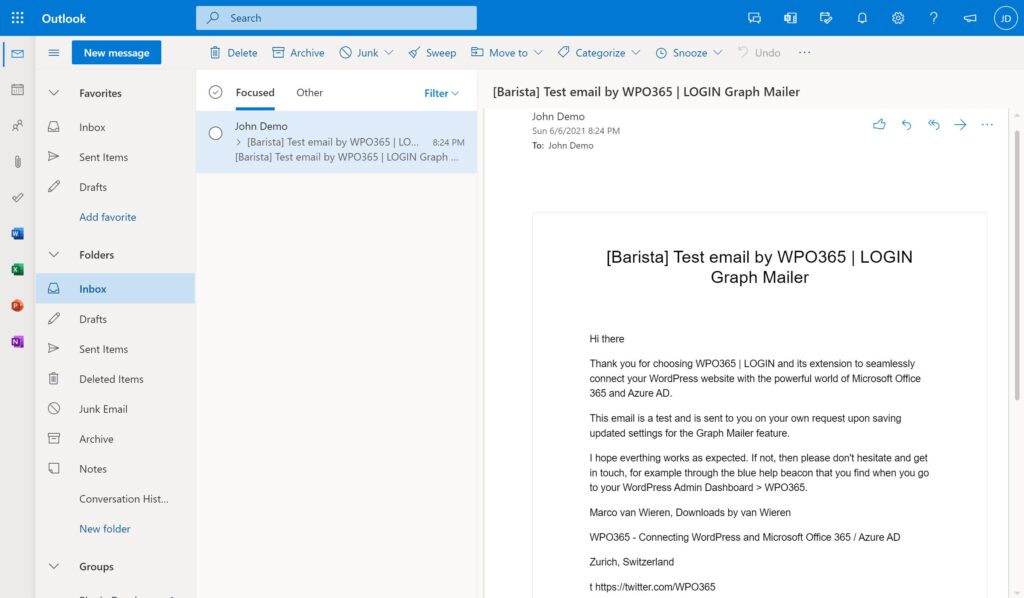Click the reading pane vertical scrollbar
Image resolution: width=1024 pixels, height=598 pixels.
point(1017,264)
